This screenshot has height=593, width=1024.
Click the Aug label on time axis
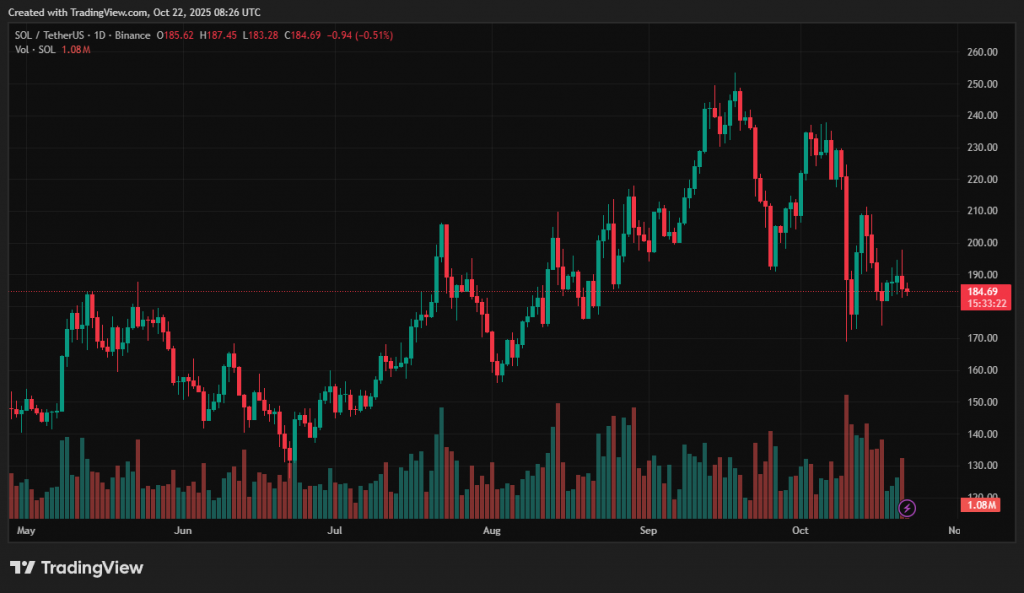[x=490, y=530]
